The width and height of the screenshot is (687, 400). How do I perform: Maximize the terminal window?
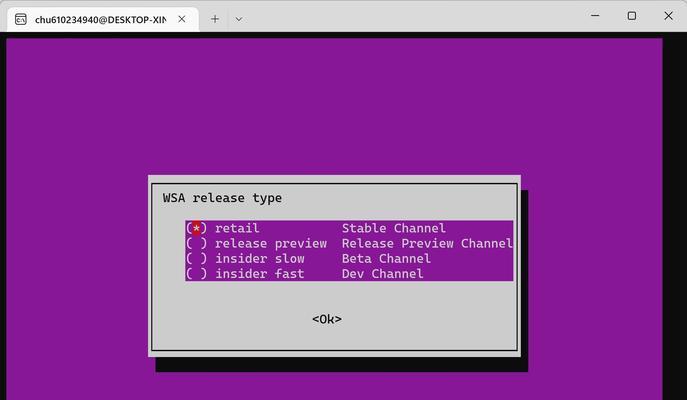click(632, 16)
